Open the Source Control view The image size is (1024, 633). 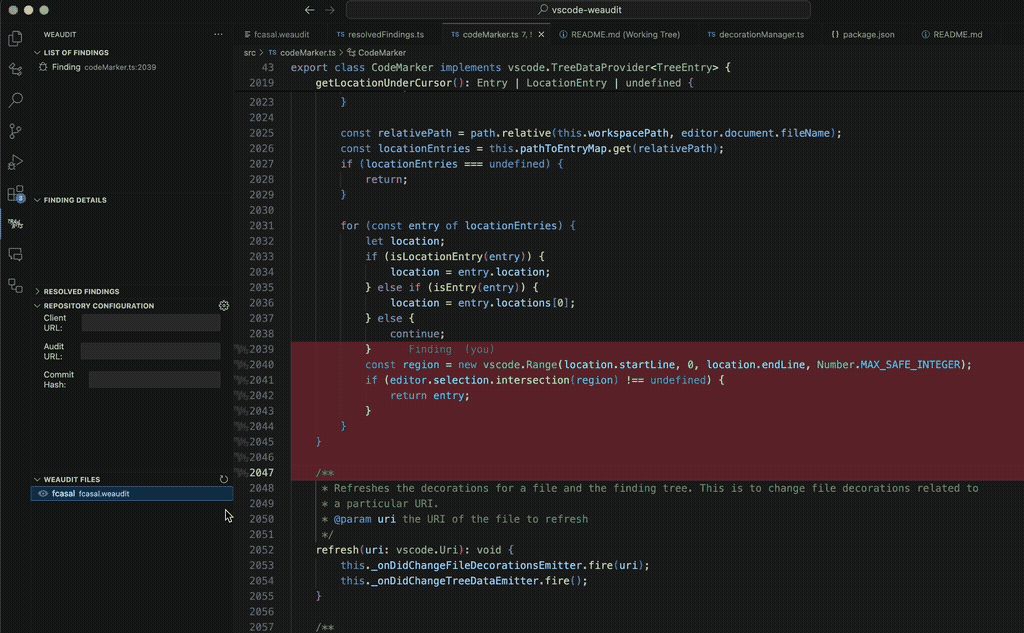tap(15, 131)
